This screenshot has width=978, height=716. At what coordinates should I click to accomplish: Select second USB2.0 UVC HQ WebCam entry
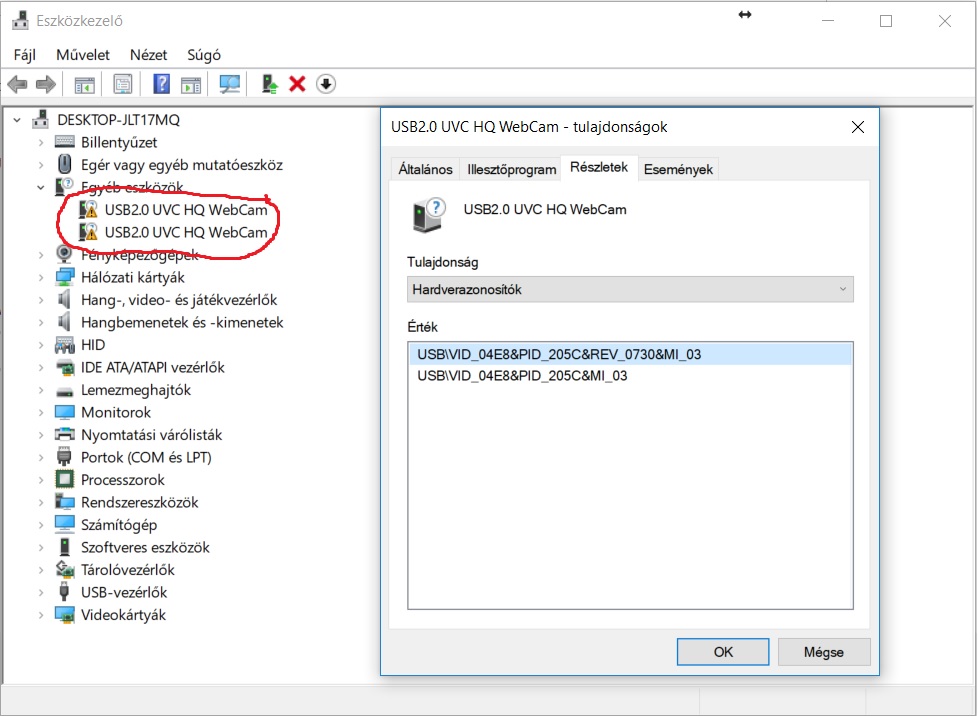click(x=186, y=232)
